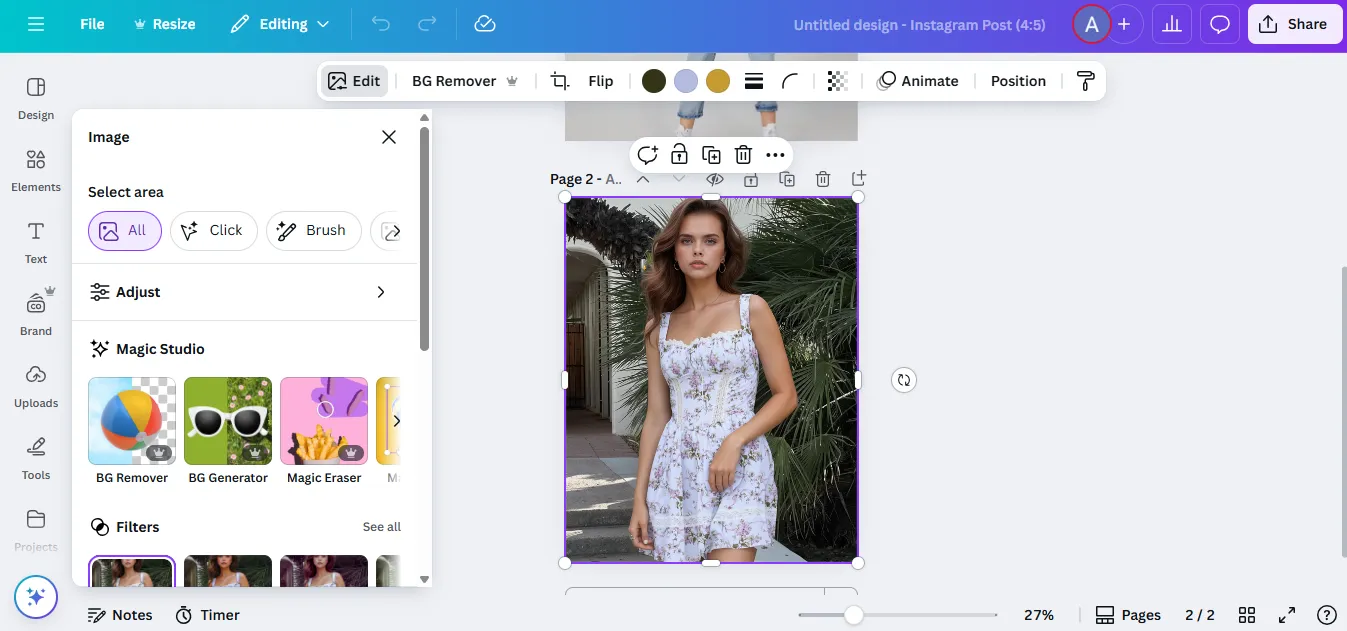Open the Elements tab in the sidebar
This screenshot has height=631, width=1347.
coord(36,170)
